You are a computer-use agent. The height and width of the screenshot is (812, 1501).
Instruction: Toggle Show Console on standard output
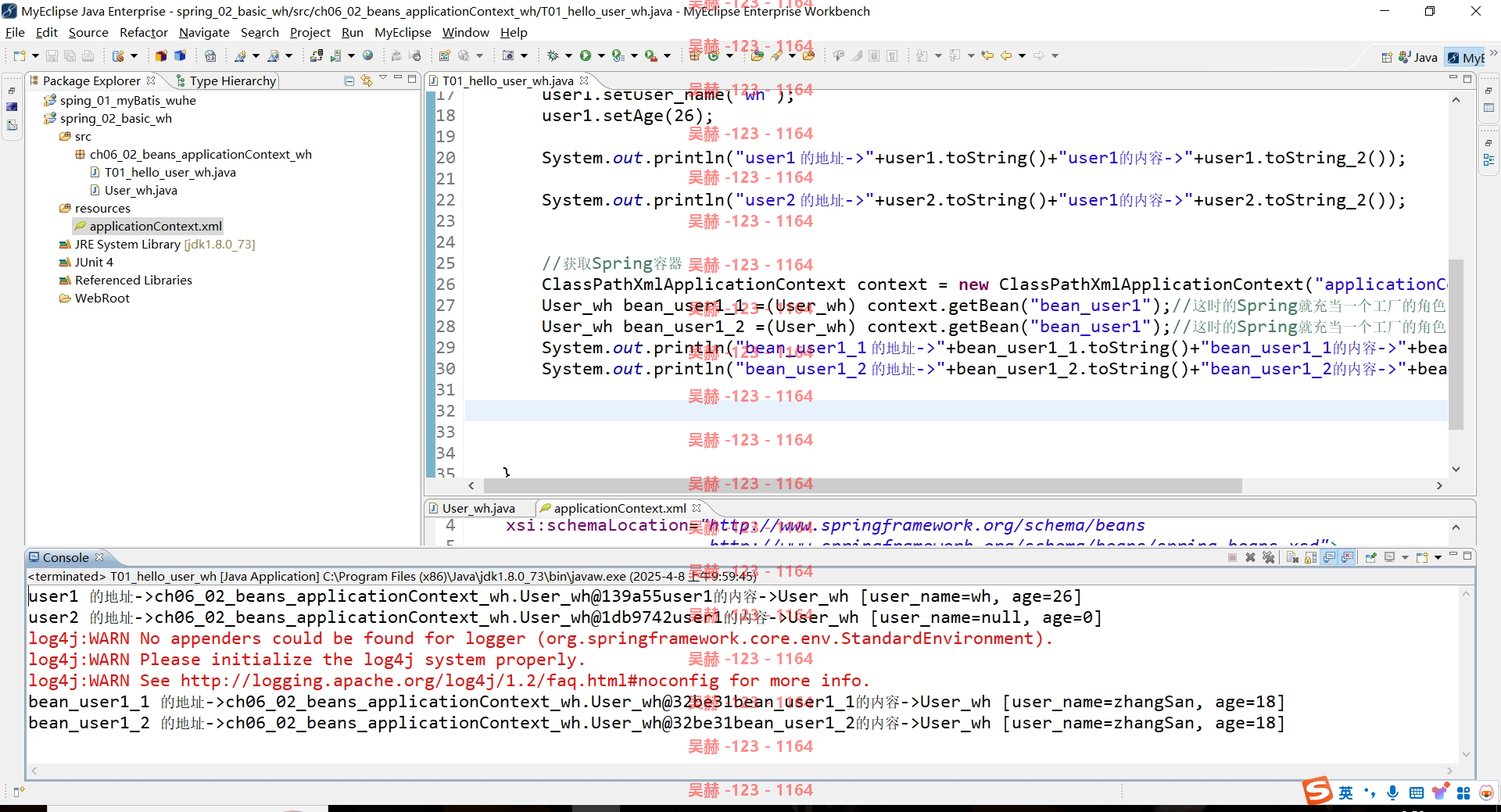coord(1329,557)
